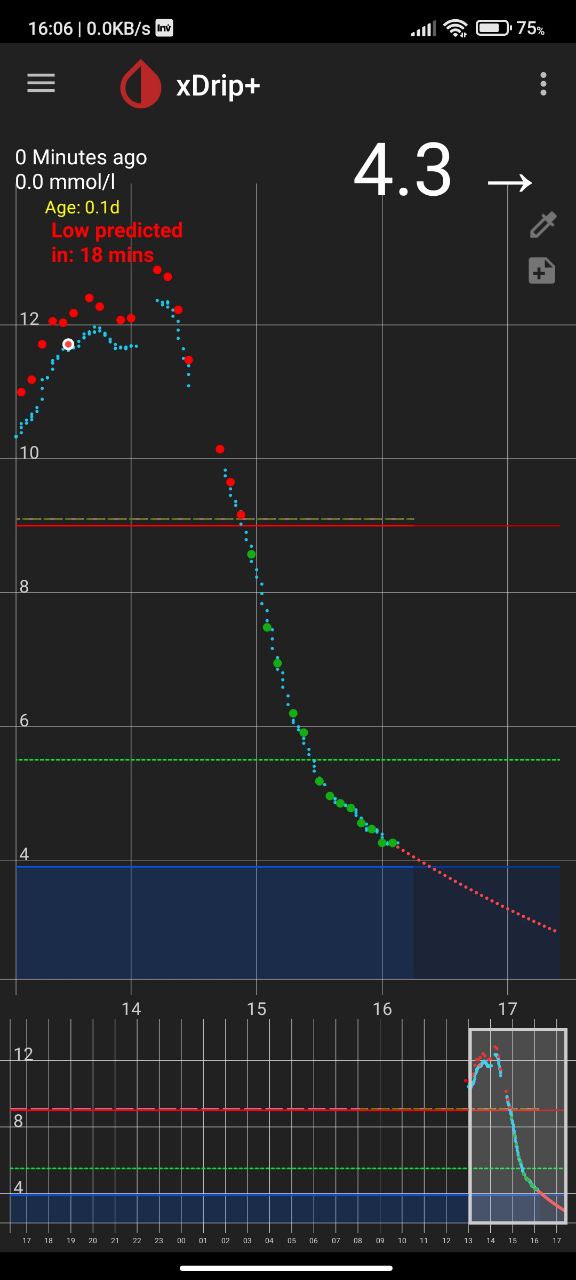
Task: Tap the '0 Minutes ago' status text
Action: (81, 157)
